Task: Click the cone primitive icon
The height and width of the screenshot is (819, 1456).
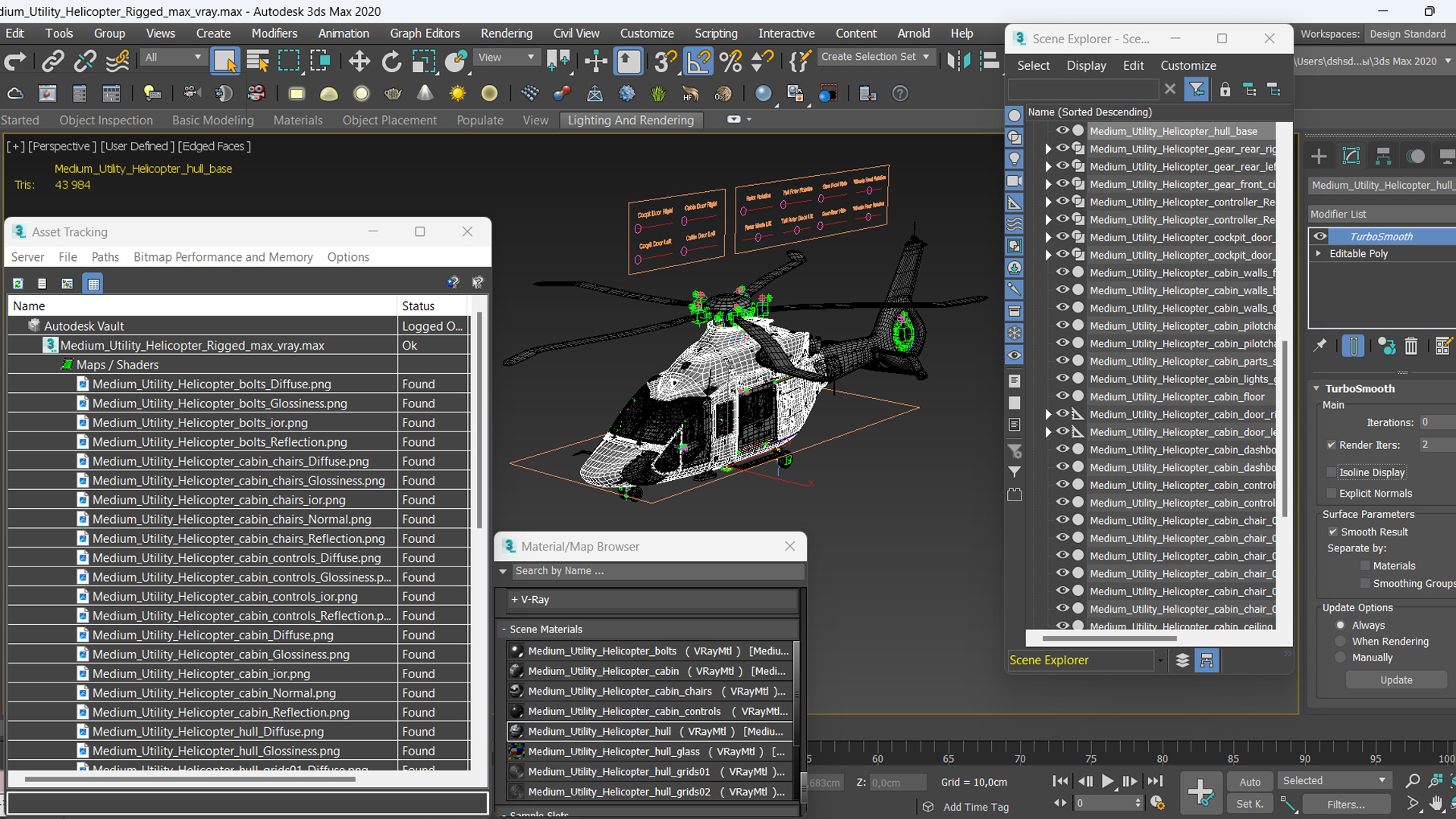Action: coord(425,93)
